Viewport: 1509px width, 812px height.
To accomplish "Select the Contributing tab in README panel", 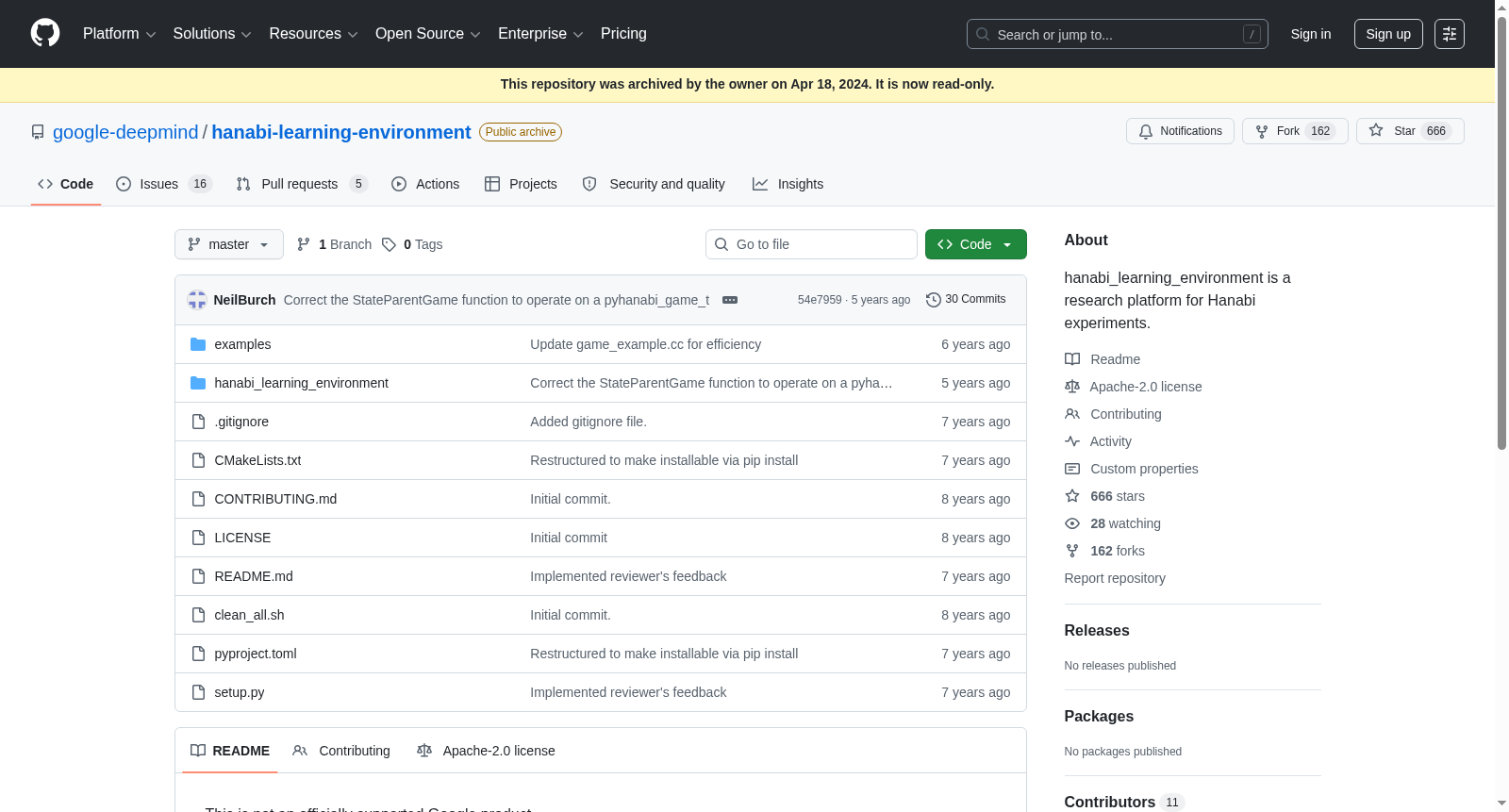I will 341,751.
